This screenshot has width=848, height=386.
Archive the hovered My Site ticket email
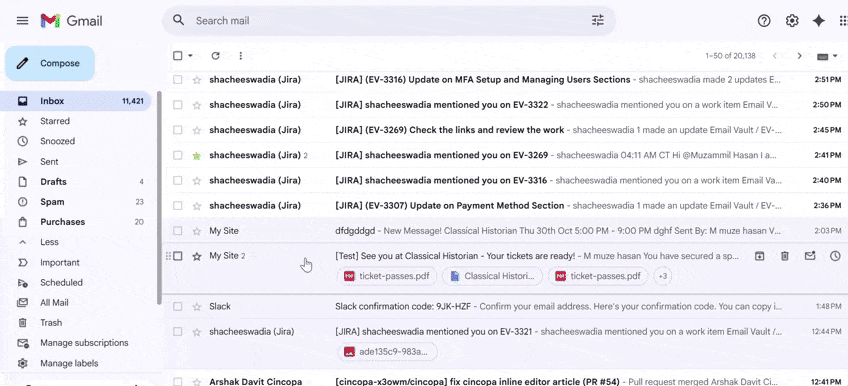click(759, 256)
